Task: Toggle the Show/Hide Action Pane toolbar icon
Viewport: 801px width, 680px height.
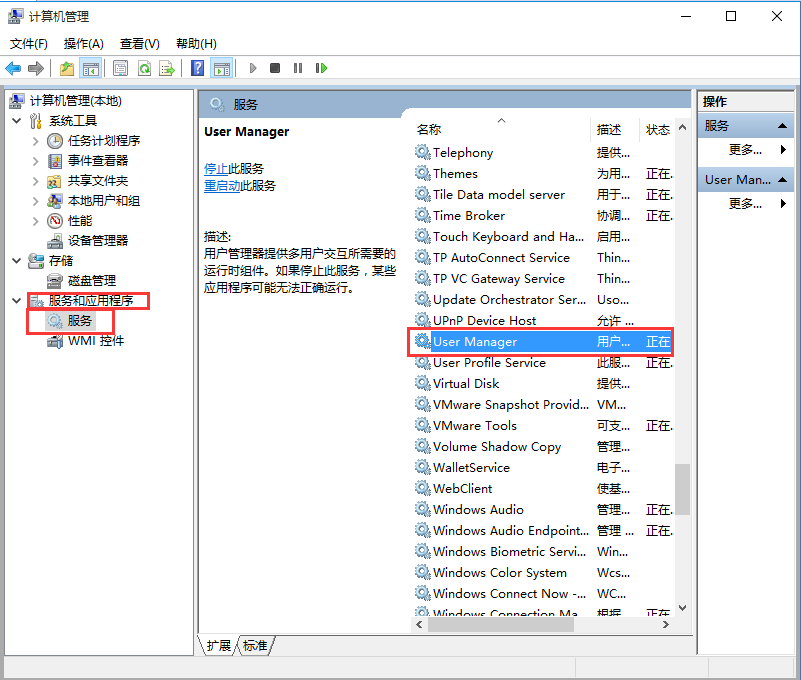Action: pos(222,68)
